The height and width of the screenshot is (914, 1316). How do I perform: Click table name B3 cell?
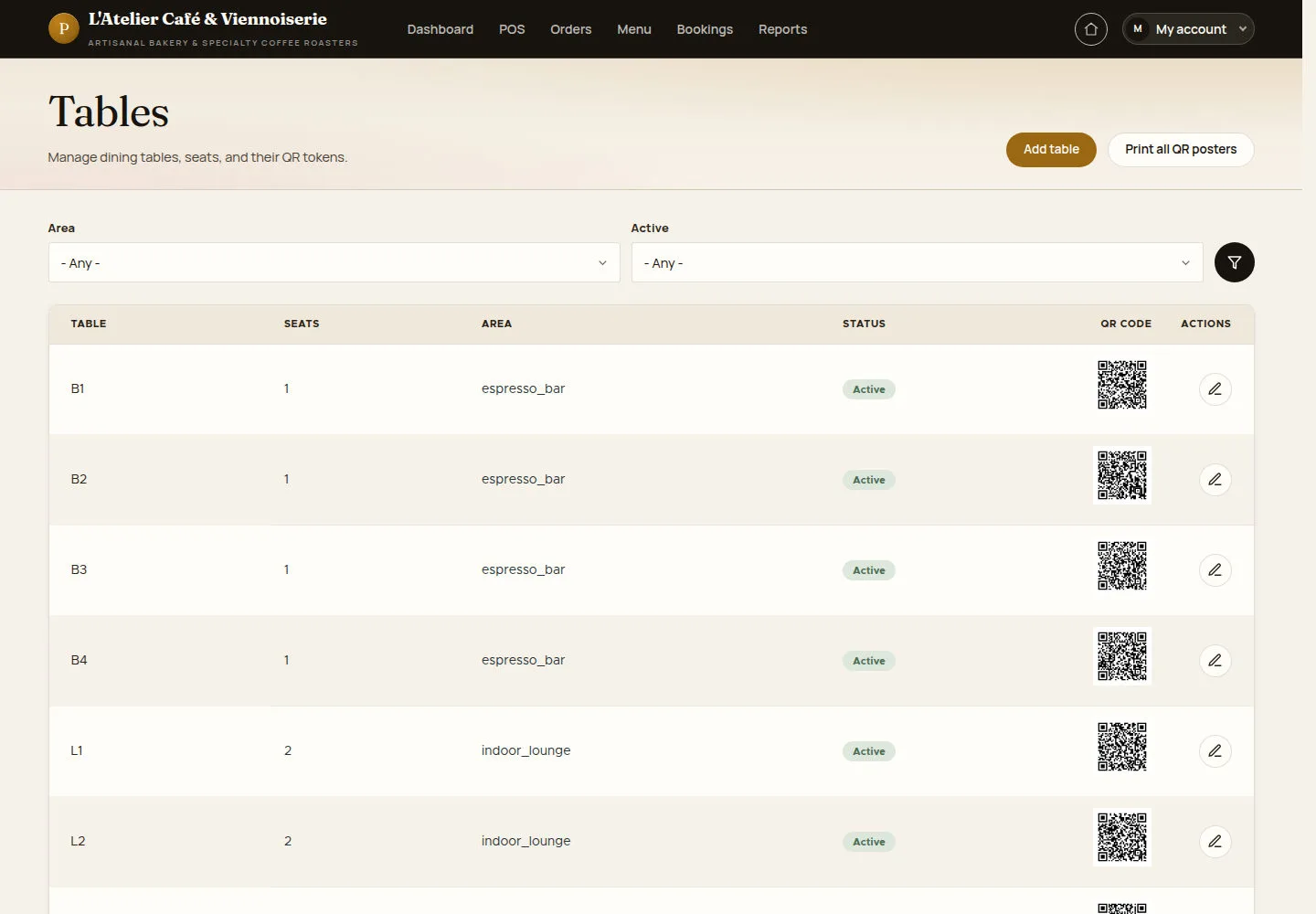tap(79, 569)
